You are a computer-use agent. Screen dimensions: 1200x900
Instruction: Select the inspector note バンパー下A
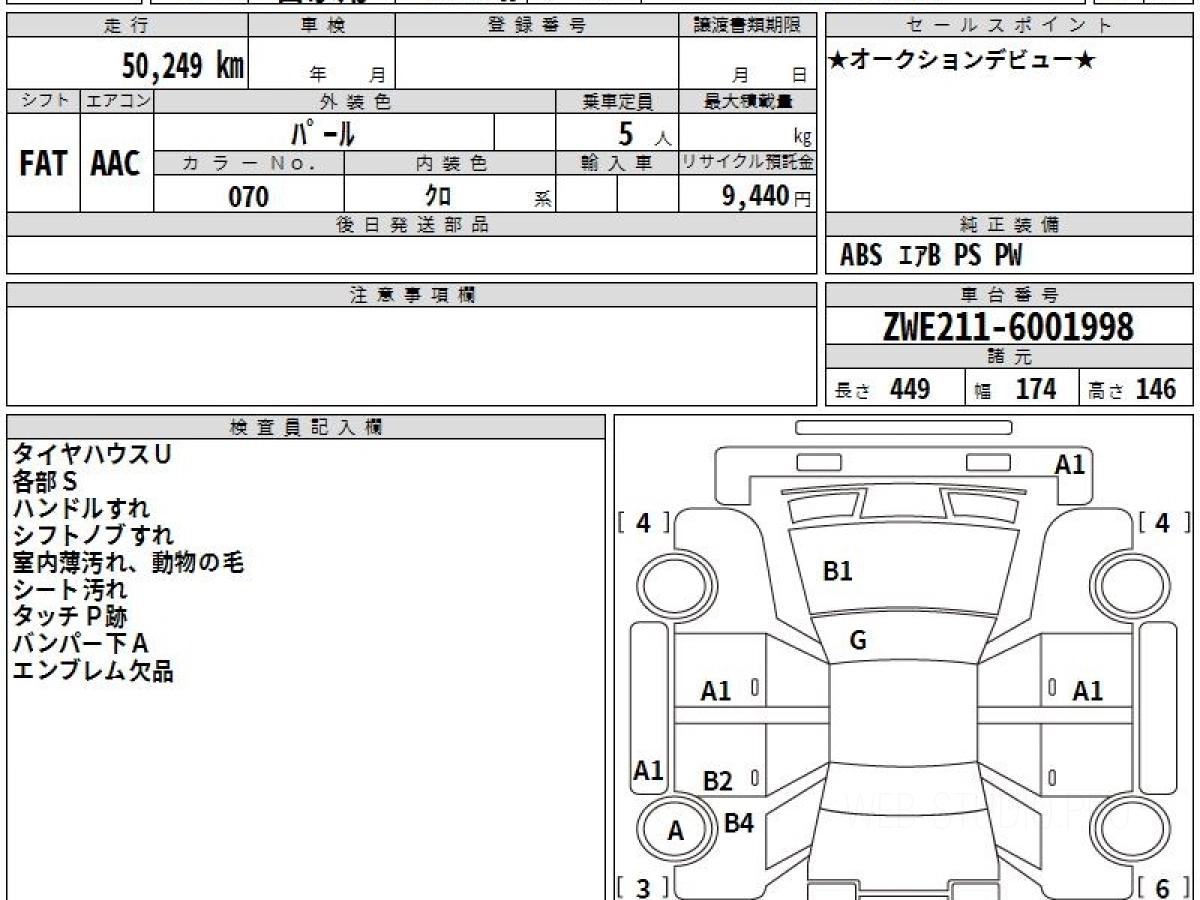(x=80, y=643)
